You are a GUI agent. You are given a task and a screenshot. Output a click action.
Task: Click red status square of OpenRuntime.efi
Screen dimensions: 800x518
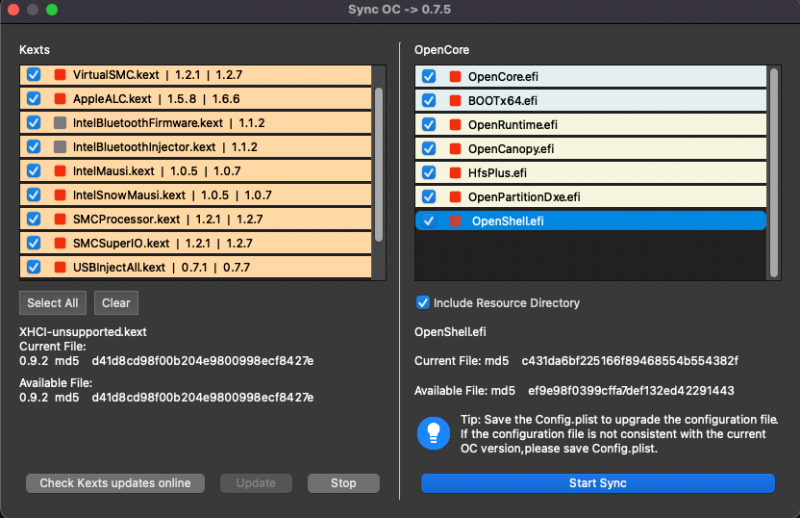455,125
